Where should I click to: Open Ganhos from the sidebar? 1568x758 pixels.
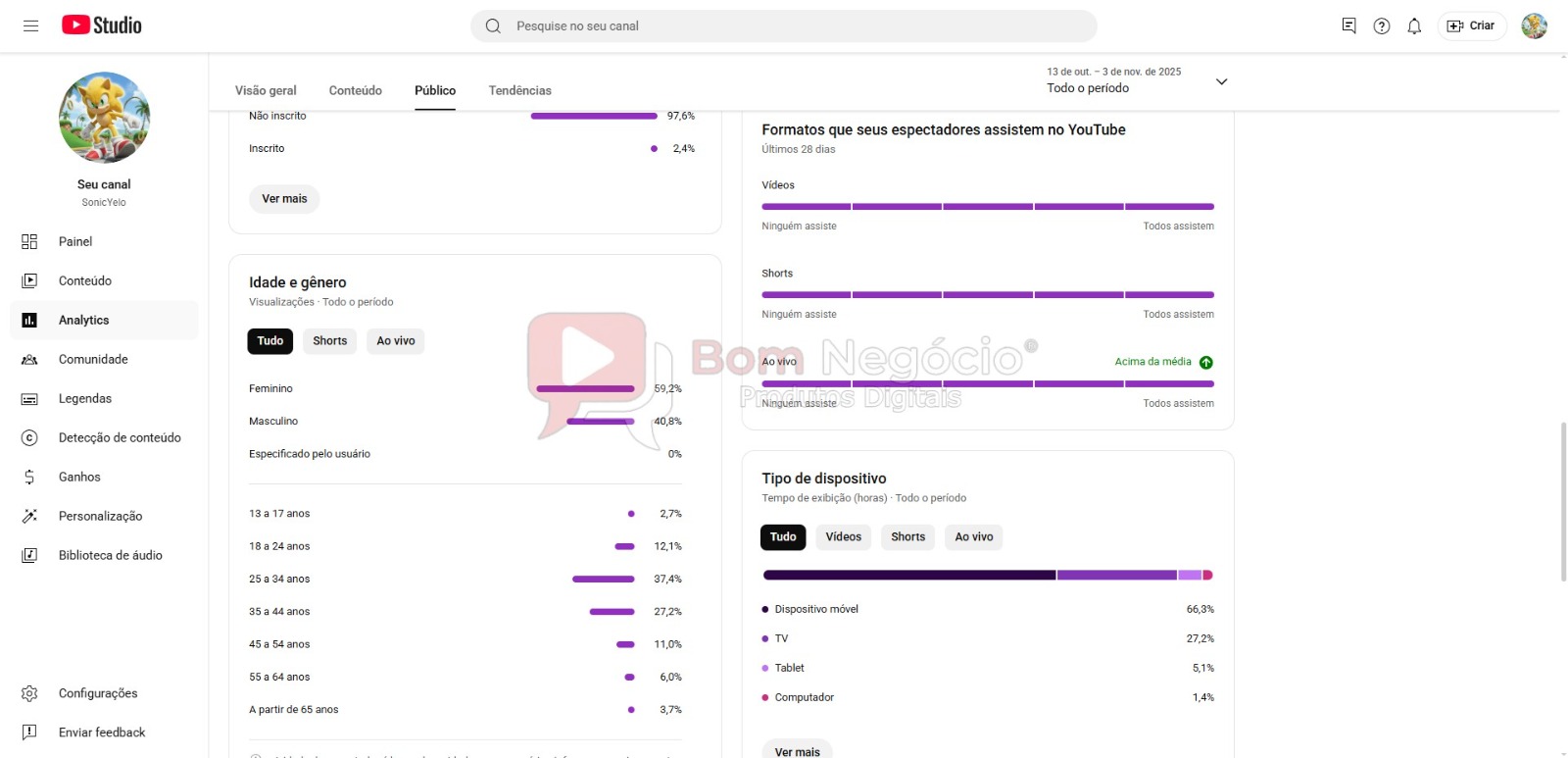pyautogui.click(x=79, y=478)
